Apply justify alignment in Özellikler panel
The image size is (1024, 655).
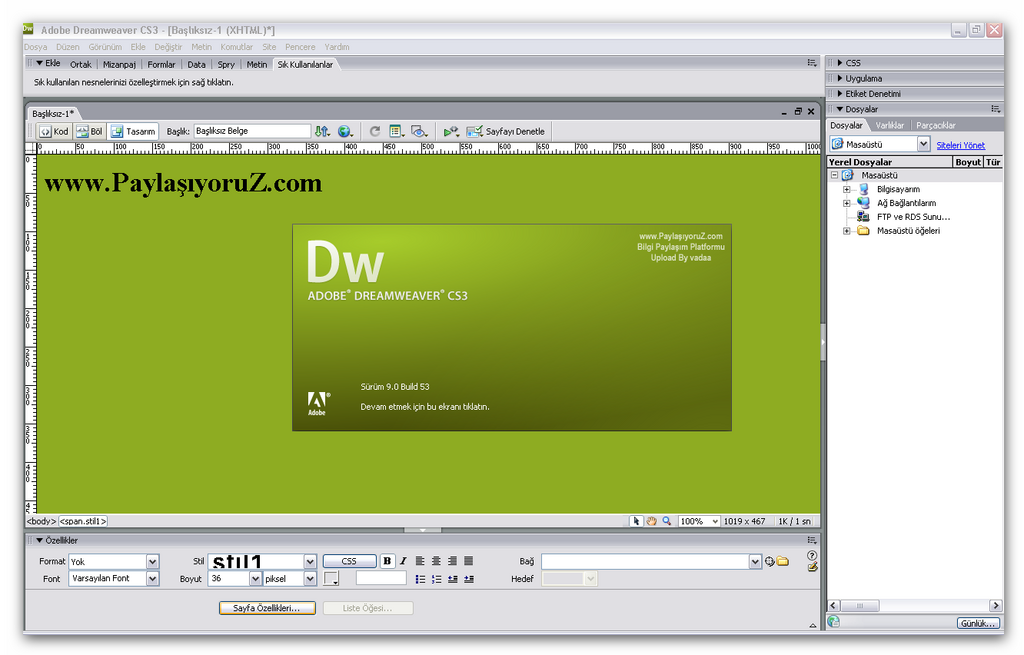coord(468,561)
